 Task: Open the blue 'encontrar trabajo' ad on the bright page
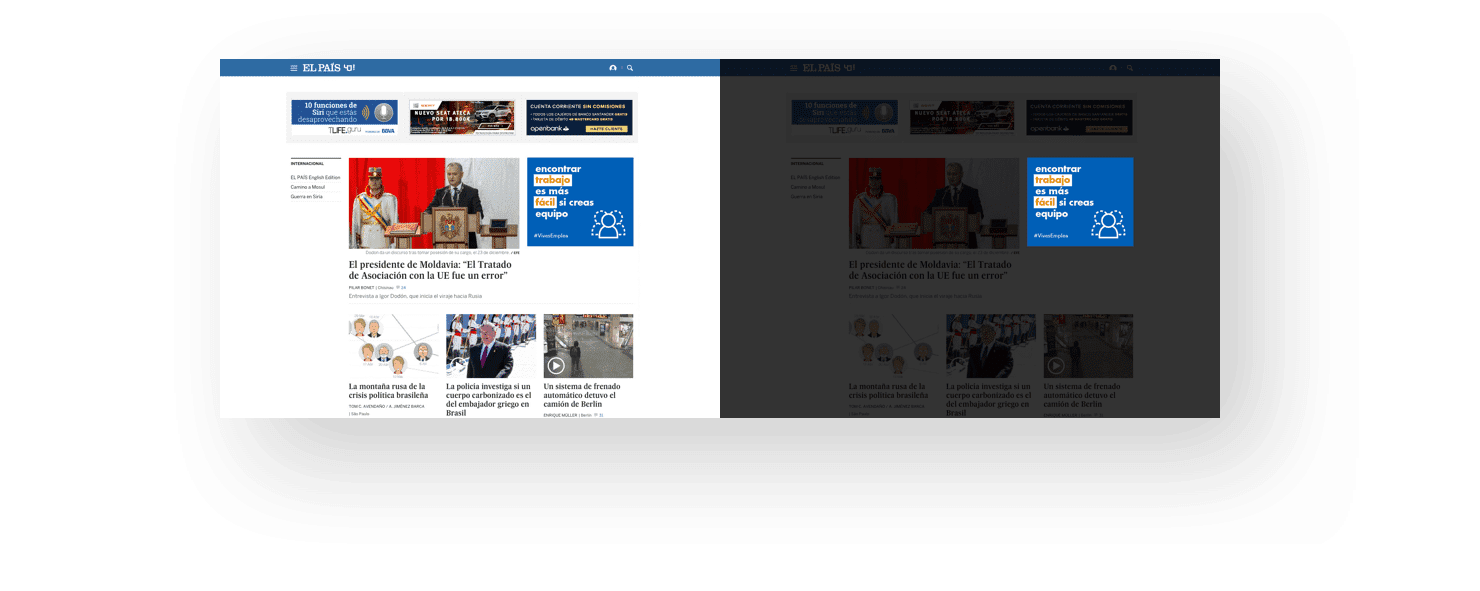[x=580, y=202]
